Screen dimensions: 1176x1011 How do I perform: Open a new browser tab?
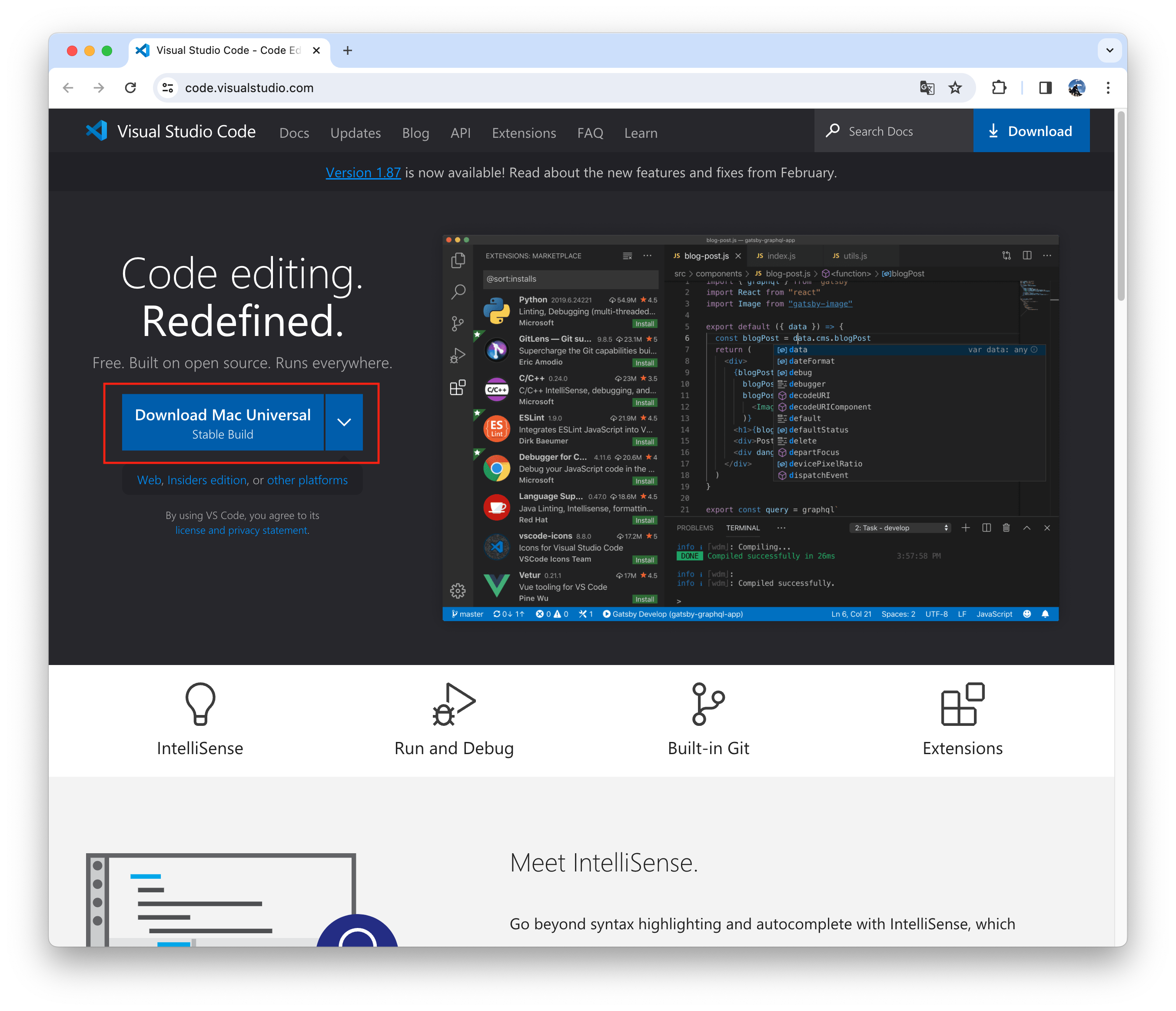pyautogui.click(x=348, y=50)
